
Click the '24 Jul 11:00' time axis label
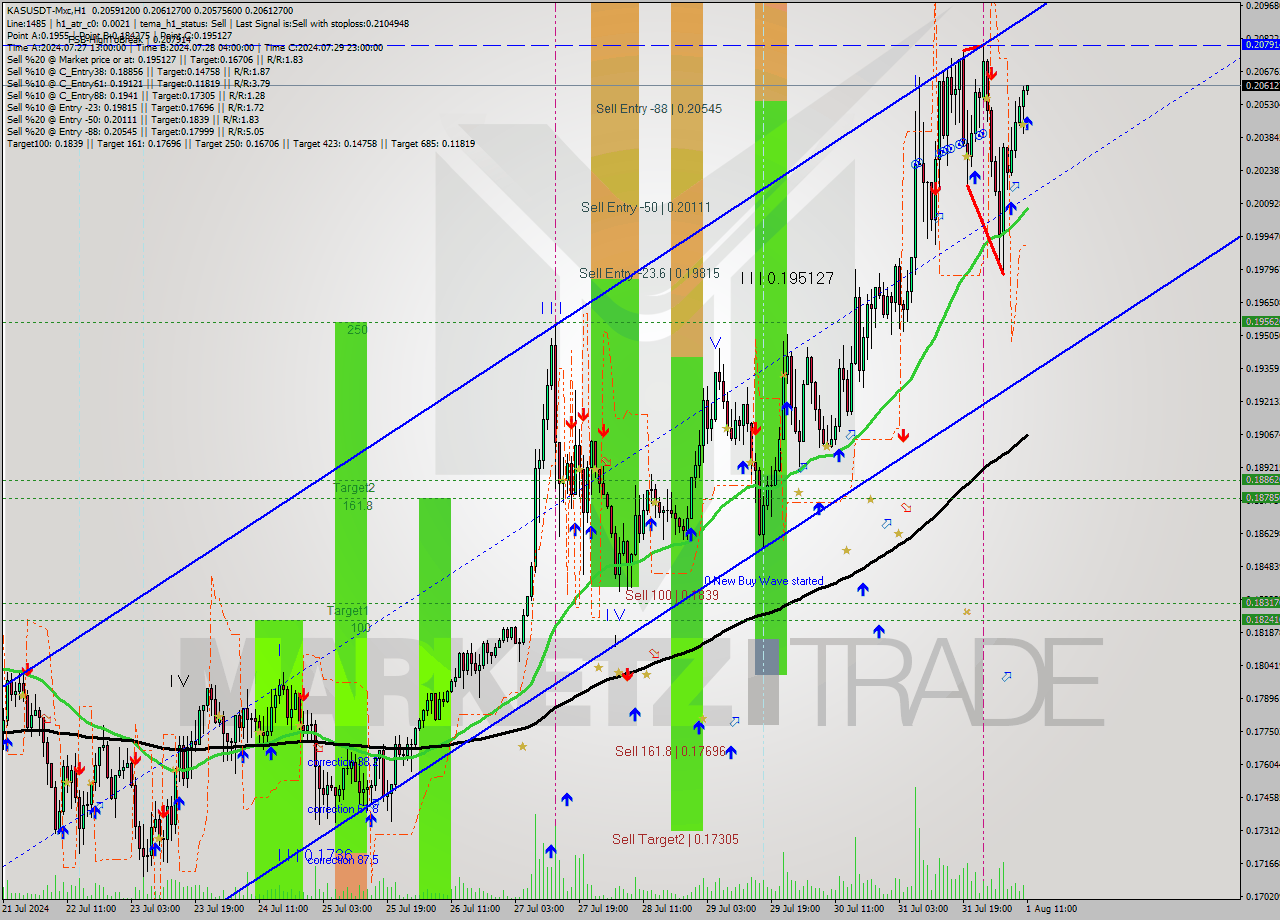coord(282,909)
